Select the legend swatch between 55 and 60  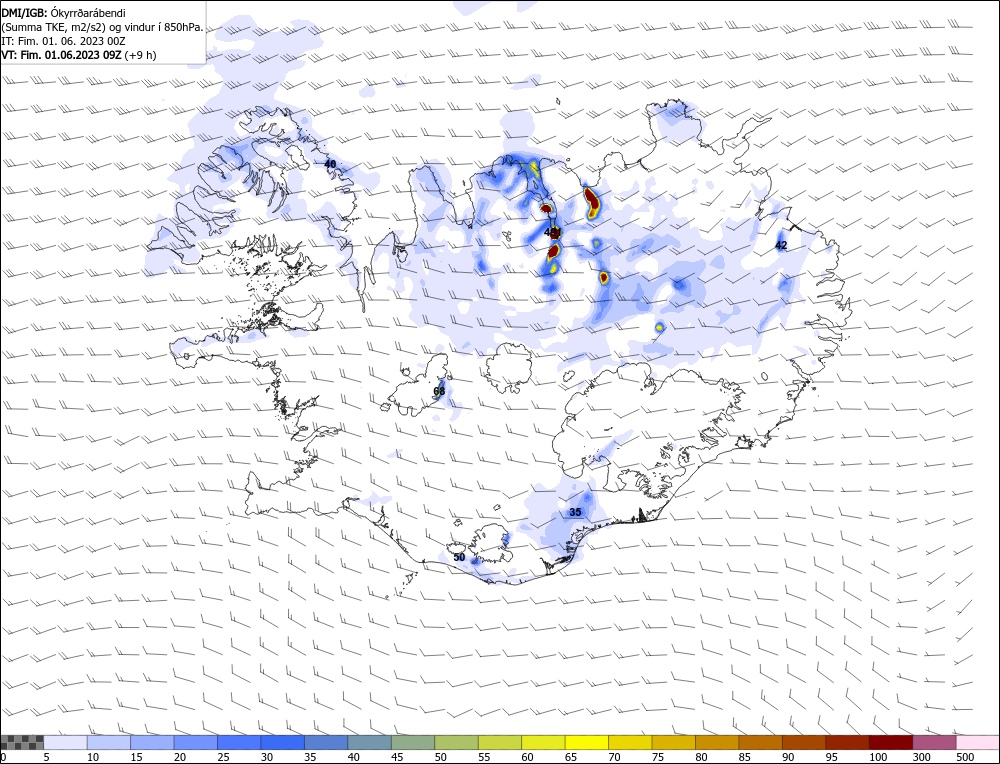coord(500,742)
